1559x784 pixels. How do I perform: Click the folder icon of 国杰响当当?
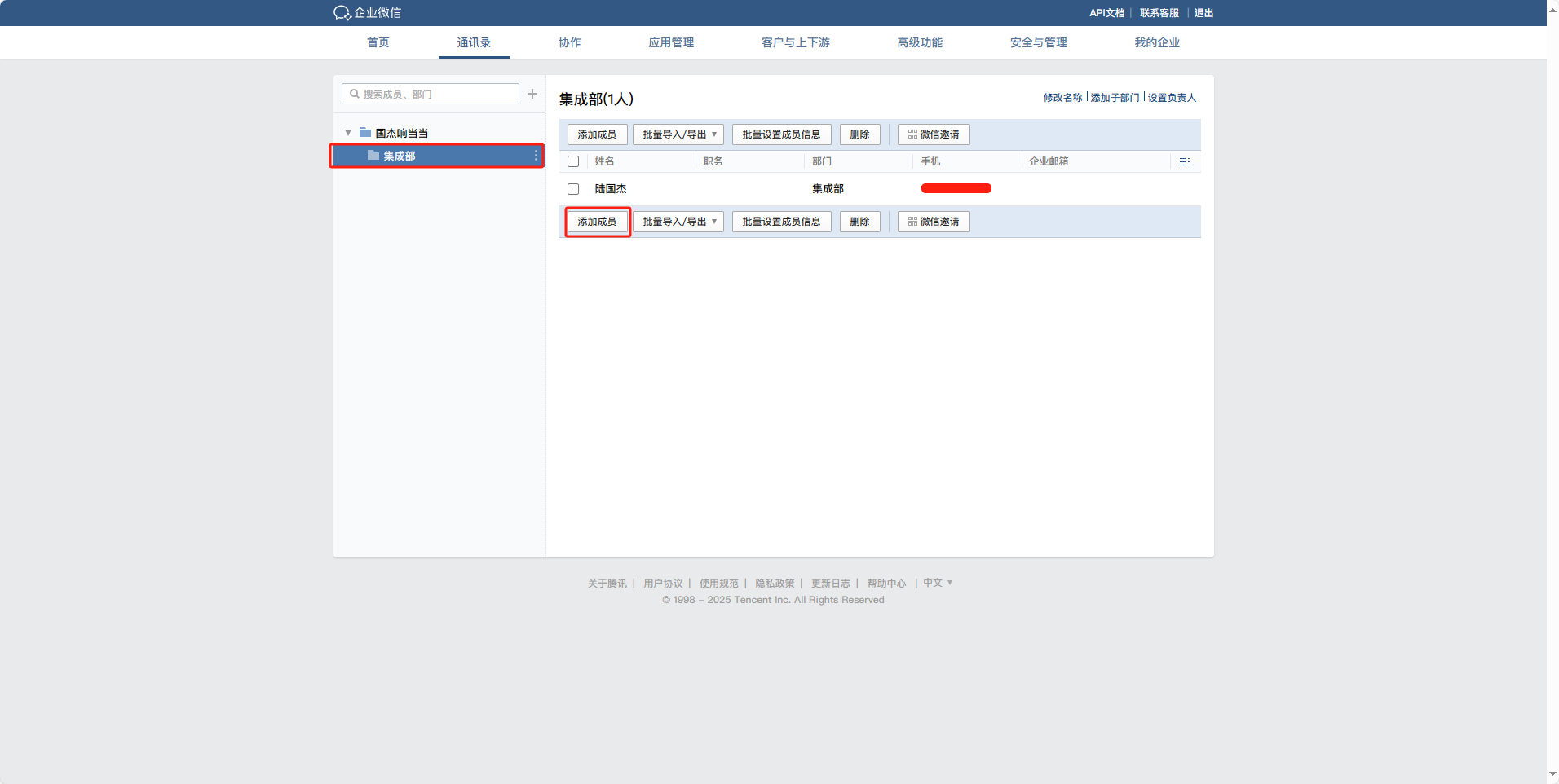[x=365, y=132]
